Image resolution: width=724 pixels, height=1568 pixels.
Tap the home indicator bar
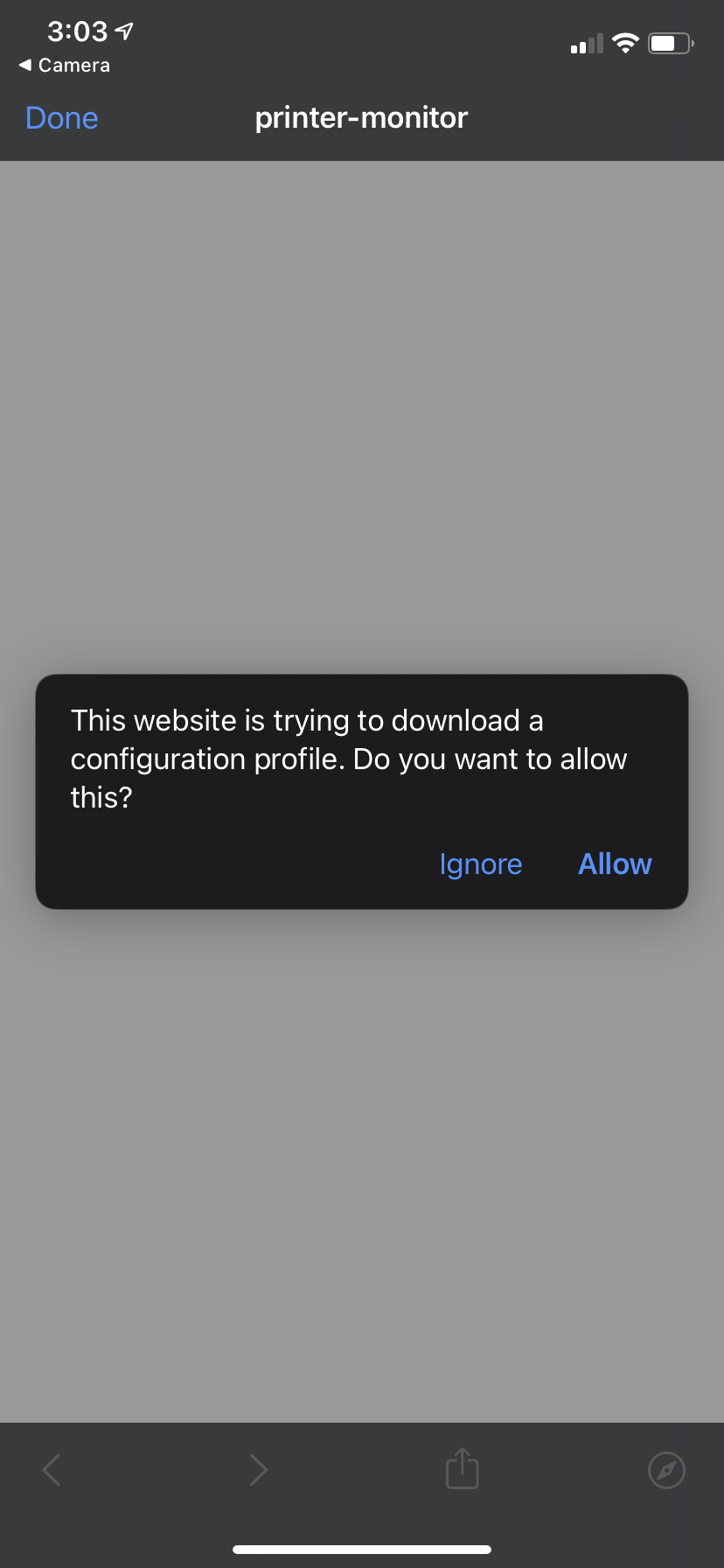pyautogui.click(x=362, y=1549)
